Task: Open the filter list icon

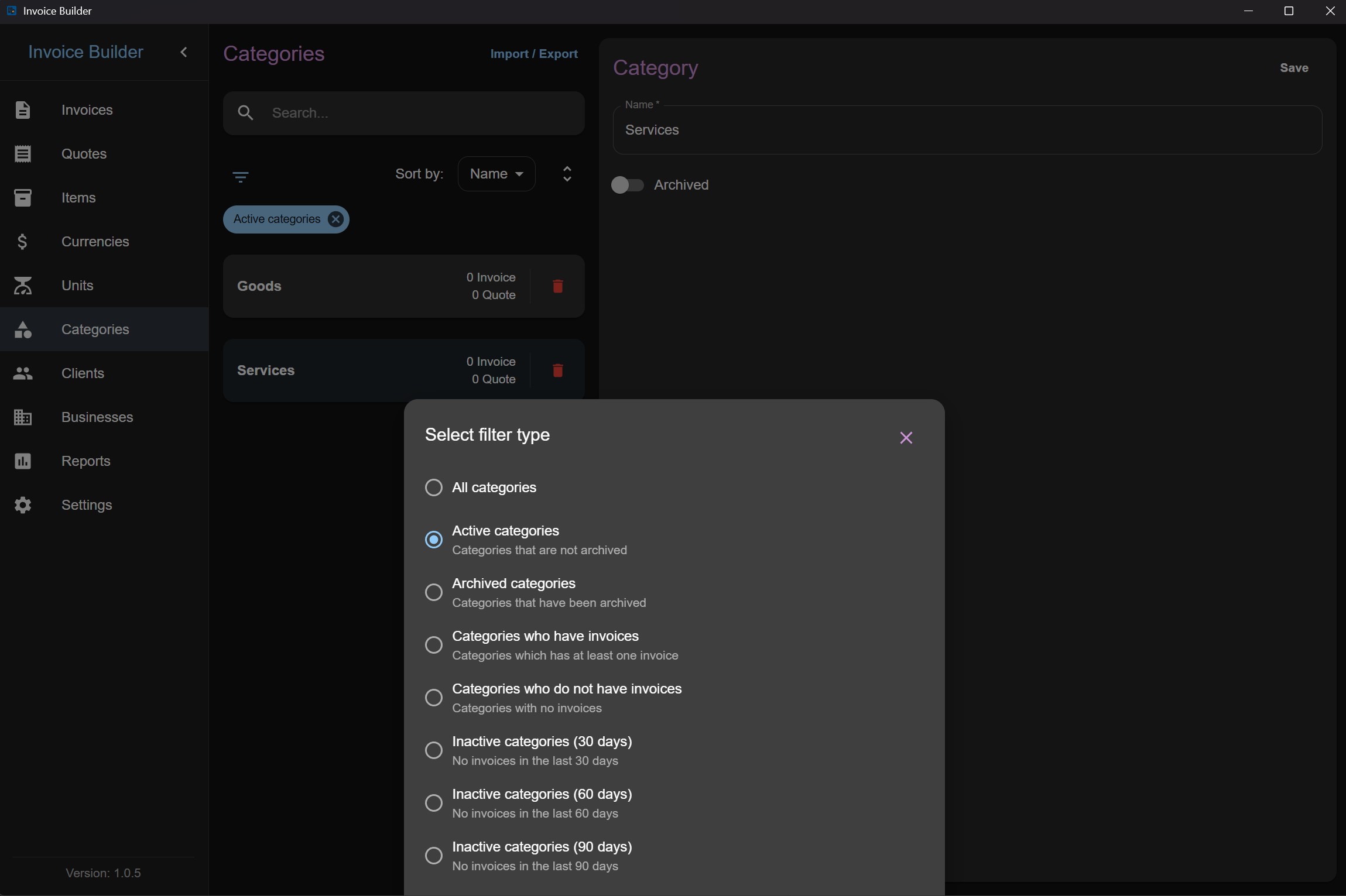Action: (x=241, y=177)
